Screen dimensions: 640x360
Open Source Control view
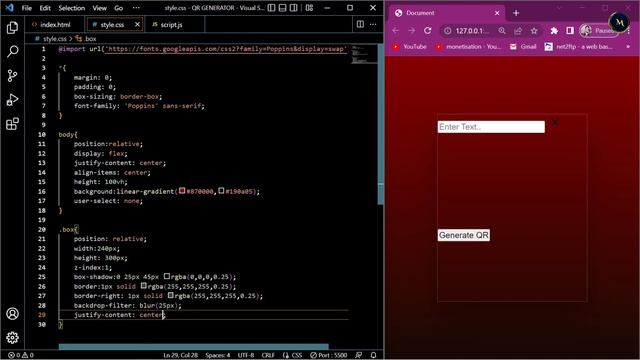[x=12, y=76]
